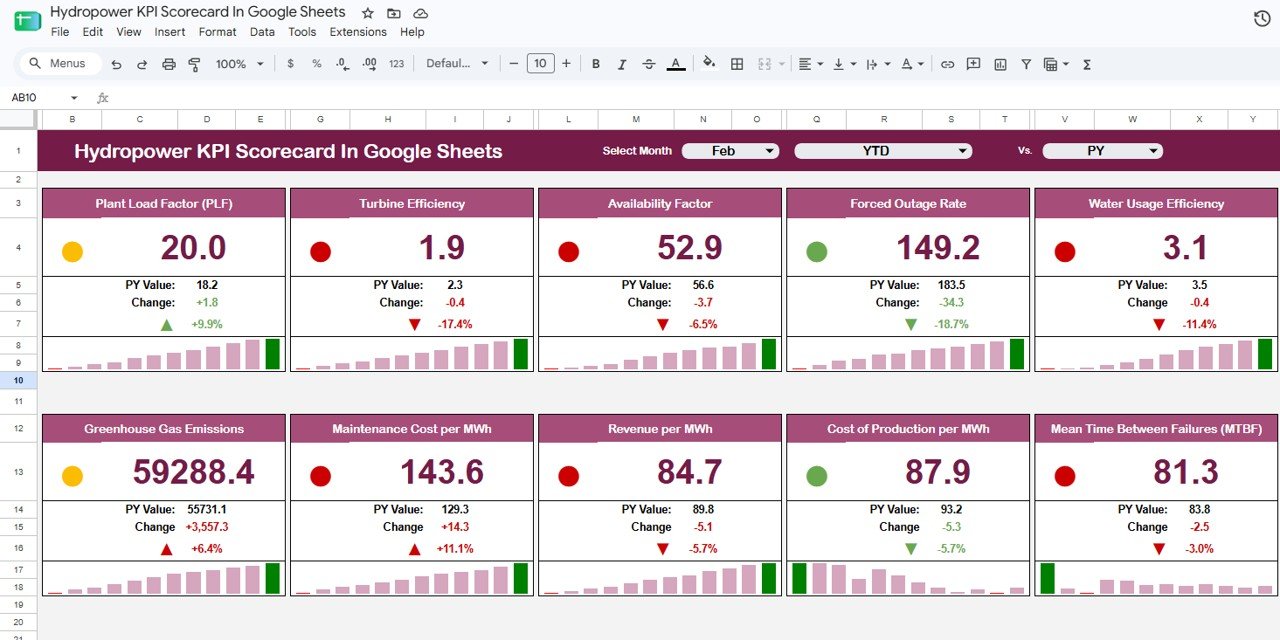Click the Redo icon
This screenshot has width=1280, height=640.
point(142,64)
